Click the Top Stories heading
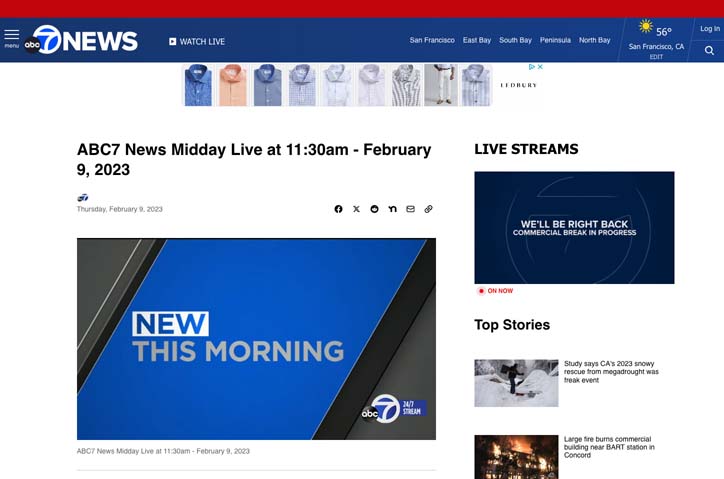This screenshot has height=479, width=724. click(512, 325)
